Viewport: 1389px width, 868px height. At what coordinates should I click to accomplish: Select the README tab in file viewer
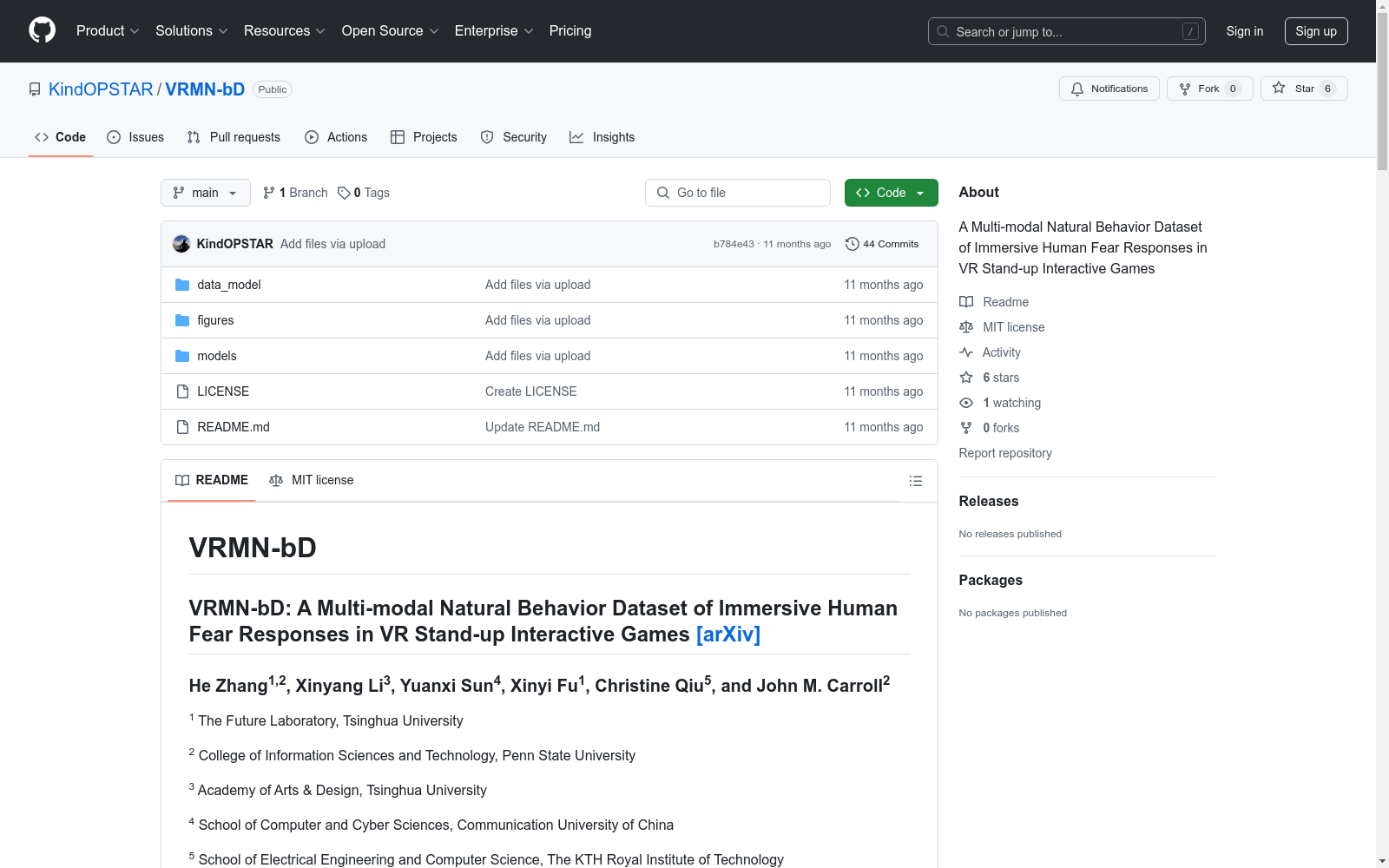[212, 480]
